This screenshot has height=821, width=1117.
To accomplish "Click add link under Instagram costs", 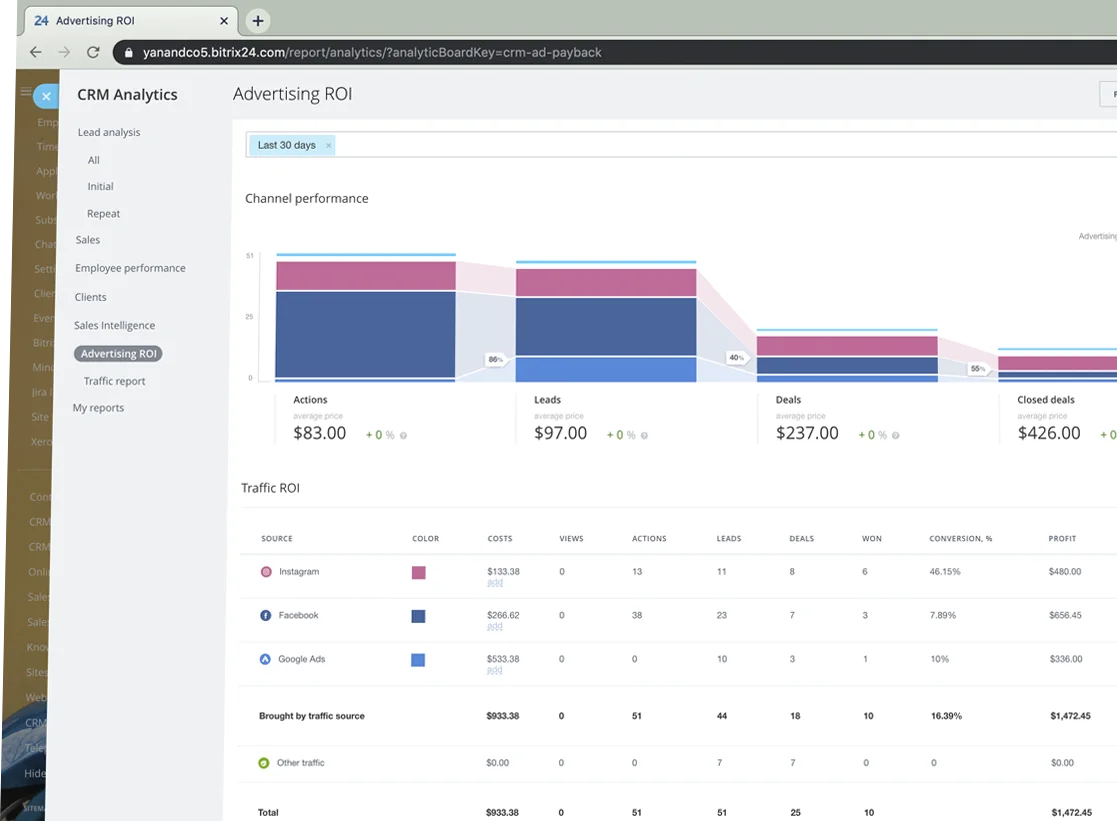I will pyautogui.click(x=494, y=583).
